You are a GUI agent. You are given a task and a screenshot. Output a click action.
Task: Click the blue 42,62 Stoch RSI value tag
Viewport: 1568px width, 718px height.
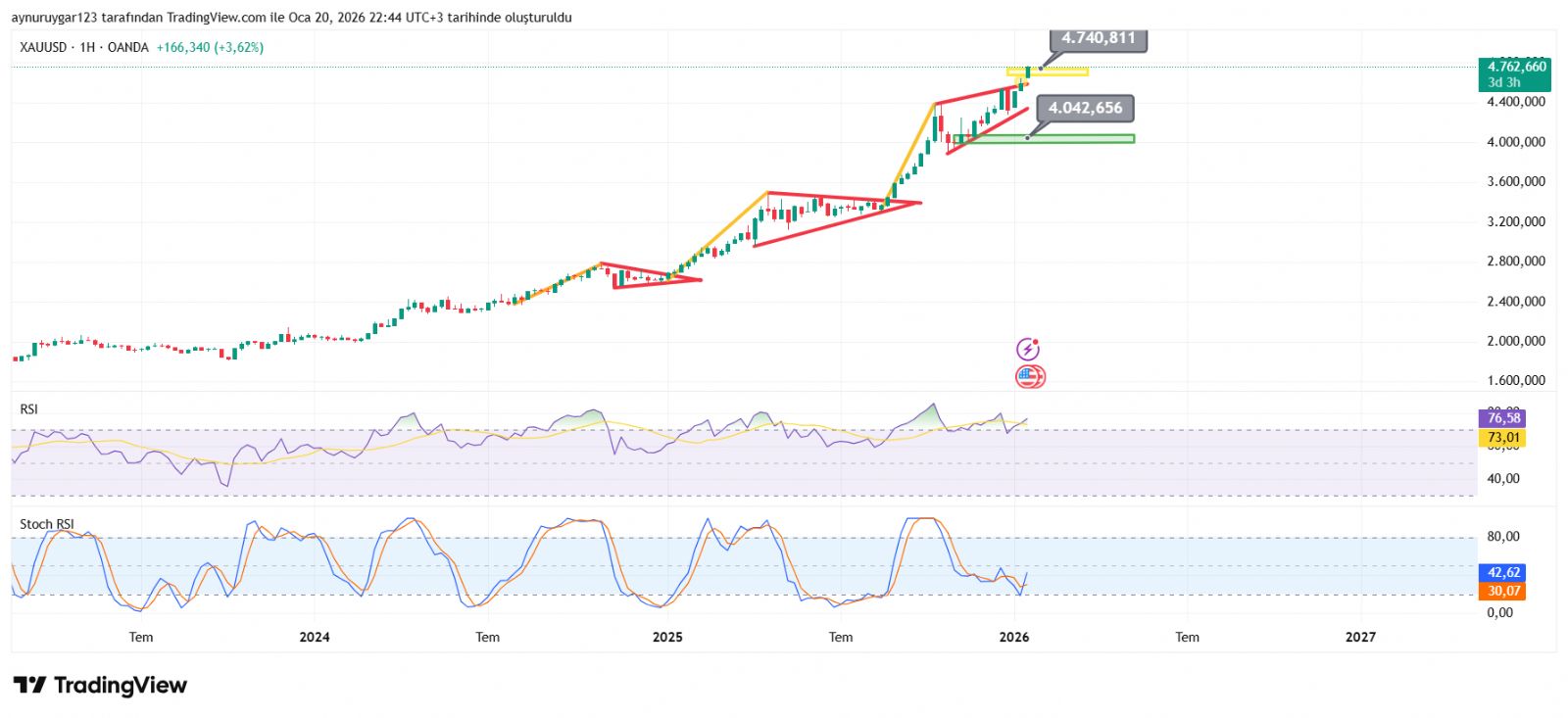tap(1502, 572)
